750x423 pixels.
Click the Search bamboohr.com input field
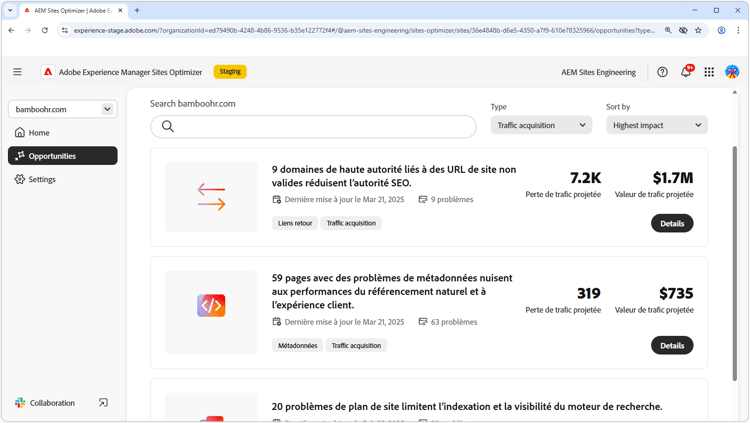coord(313,126)
